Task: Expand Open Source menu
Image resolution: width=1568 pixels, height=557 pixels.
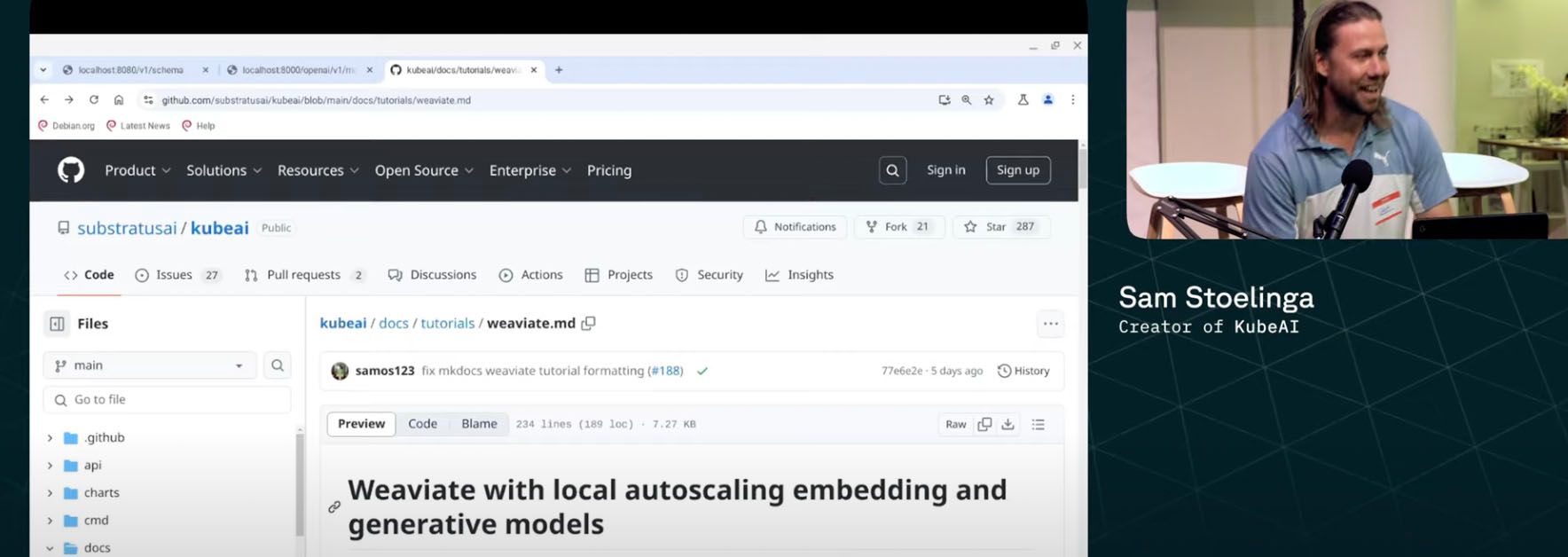Action: [x=424, y=170]
